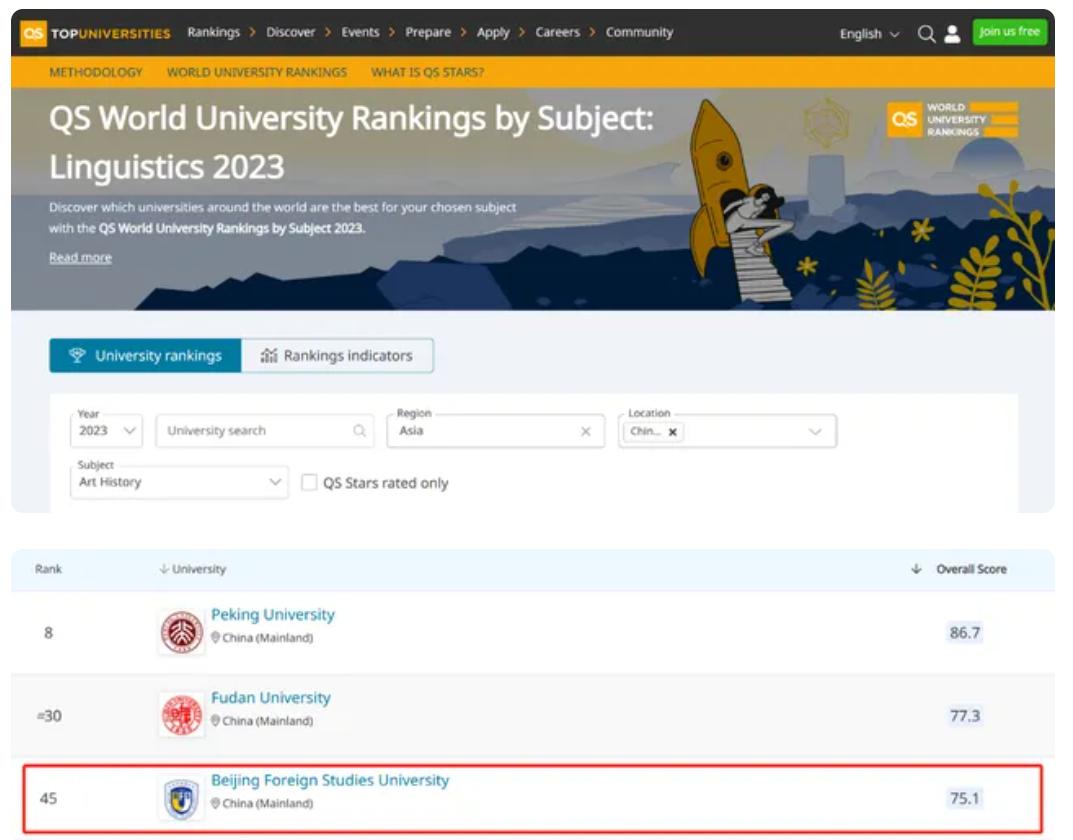Click the user account profile icon
This screenshot has width=1073, height=840.
pyautogui.click(x=952, y=33)
